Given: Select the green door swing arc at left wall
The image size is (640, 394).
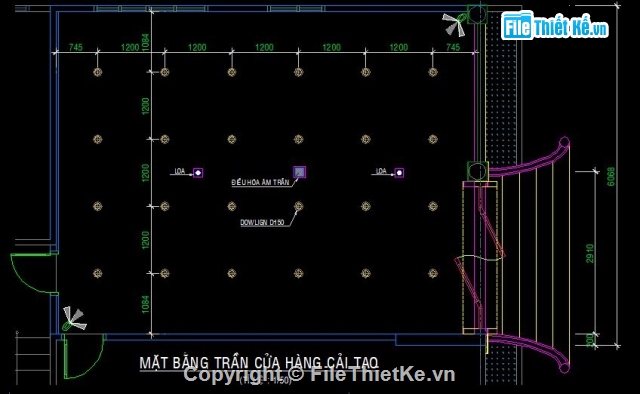Looking at the screenshot, I should pyautogui.click(x=33, y=273).
